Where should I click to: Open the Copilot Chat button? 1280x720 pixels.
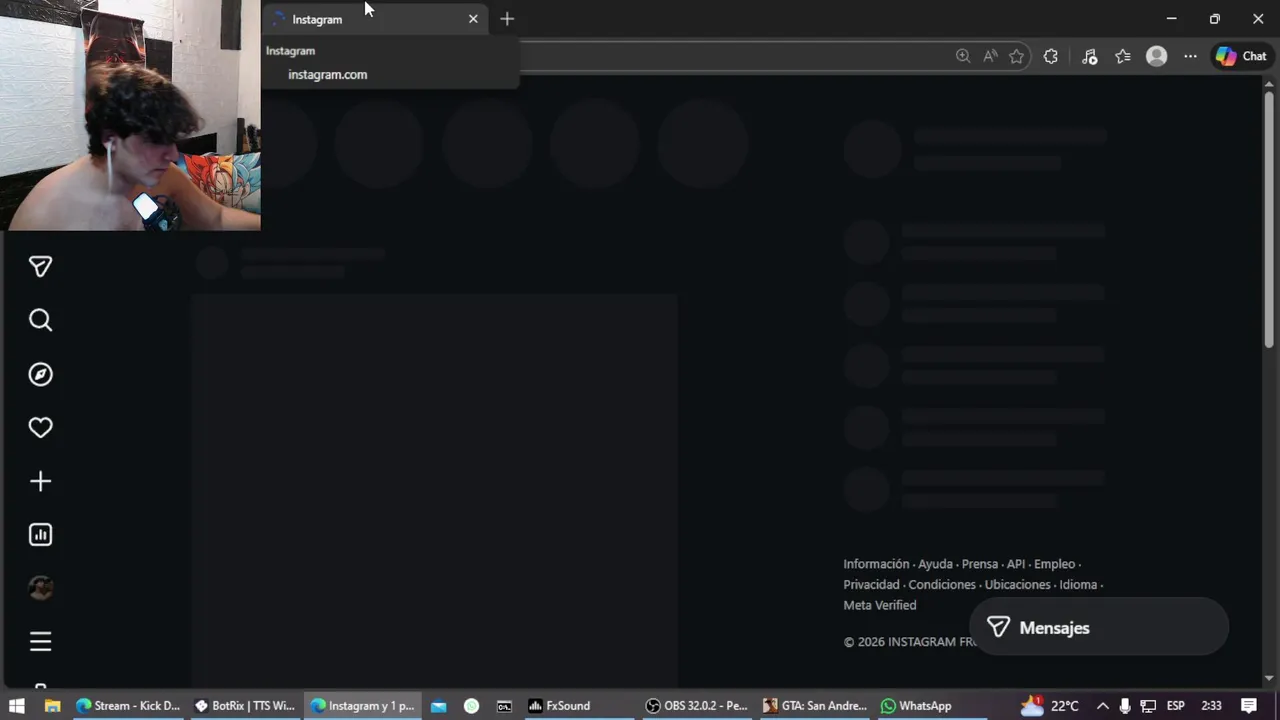(1241, 56)
